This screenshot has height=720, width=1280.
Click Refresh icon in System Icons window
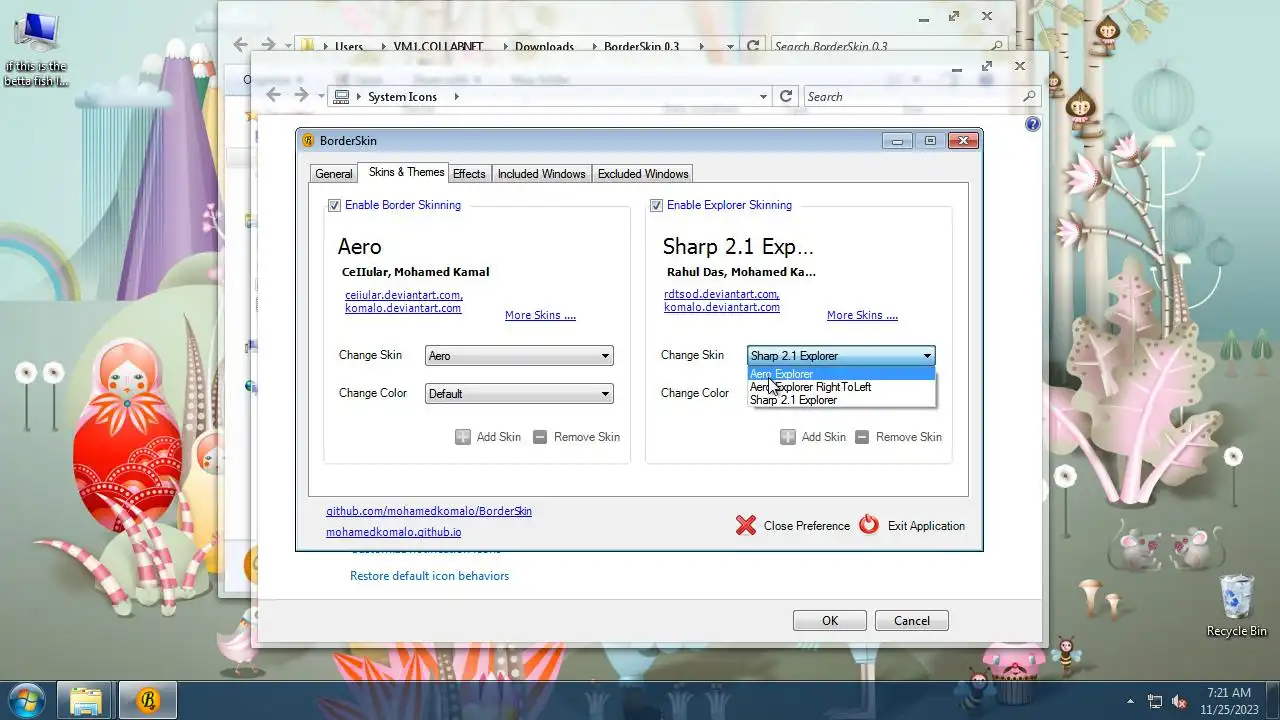[786, 96]
